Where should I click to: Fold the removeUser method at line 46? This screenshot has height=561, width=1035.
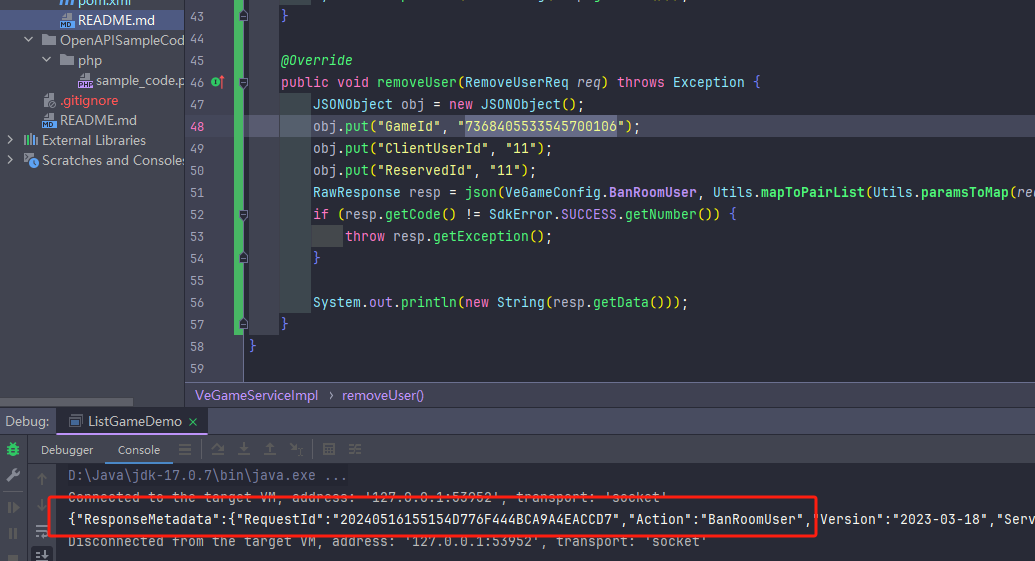tap(243, 82)
